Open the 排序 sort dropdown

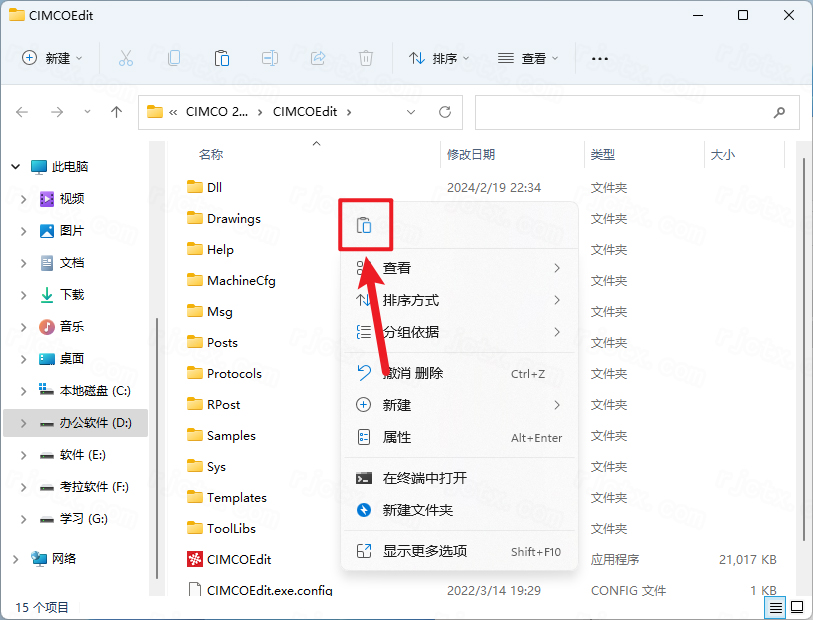[x=439, y=58]
